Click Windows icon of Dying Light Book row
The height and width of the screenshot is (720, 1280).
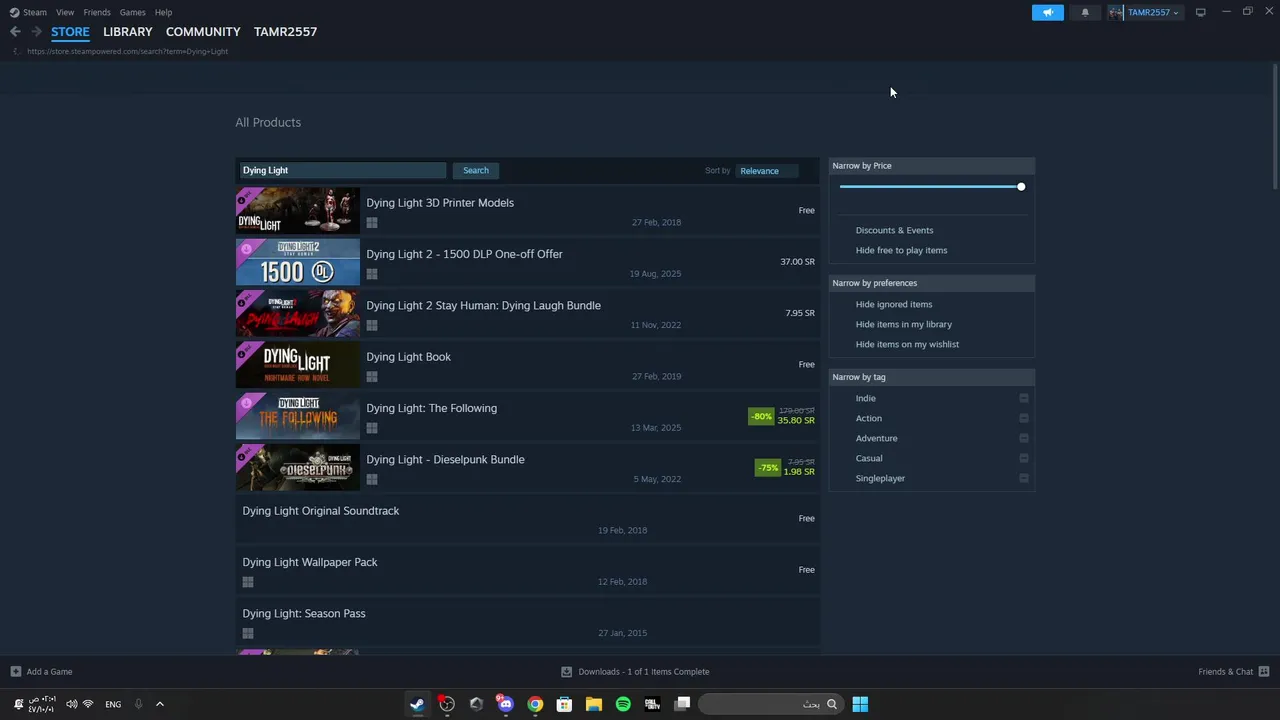click(x=372, y=376)
